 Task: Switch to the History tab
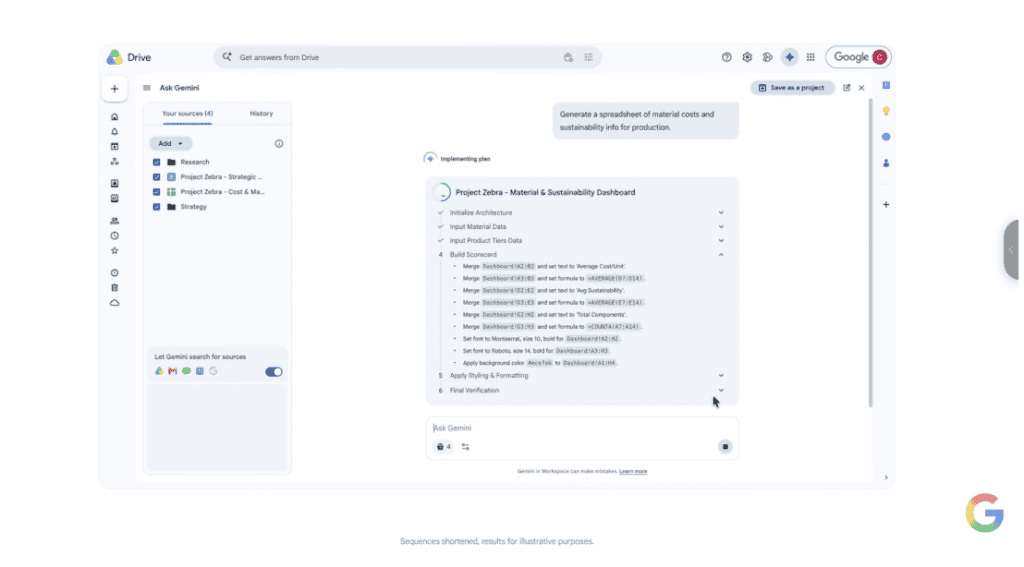click(x=261, y=114)
